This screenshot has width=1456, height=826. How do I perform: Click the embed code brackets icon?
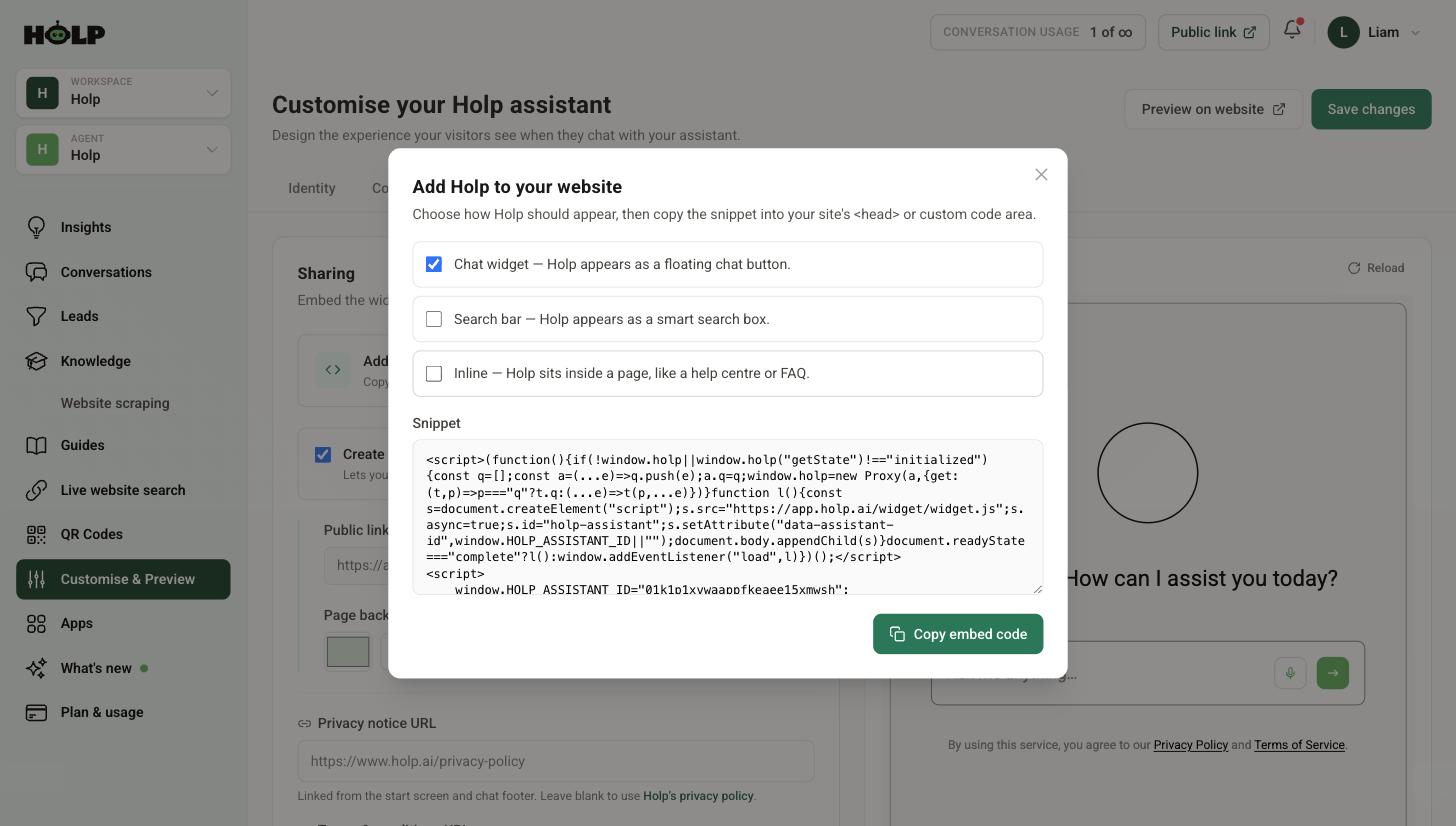[x=333, y=369]
